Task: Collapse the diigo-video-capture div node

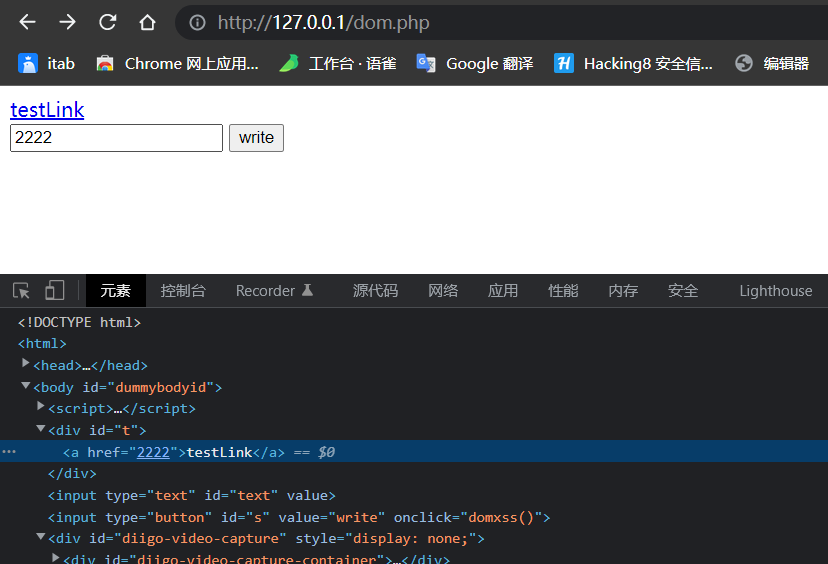Action: (40, 537)
